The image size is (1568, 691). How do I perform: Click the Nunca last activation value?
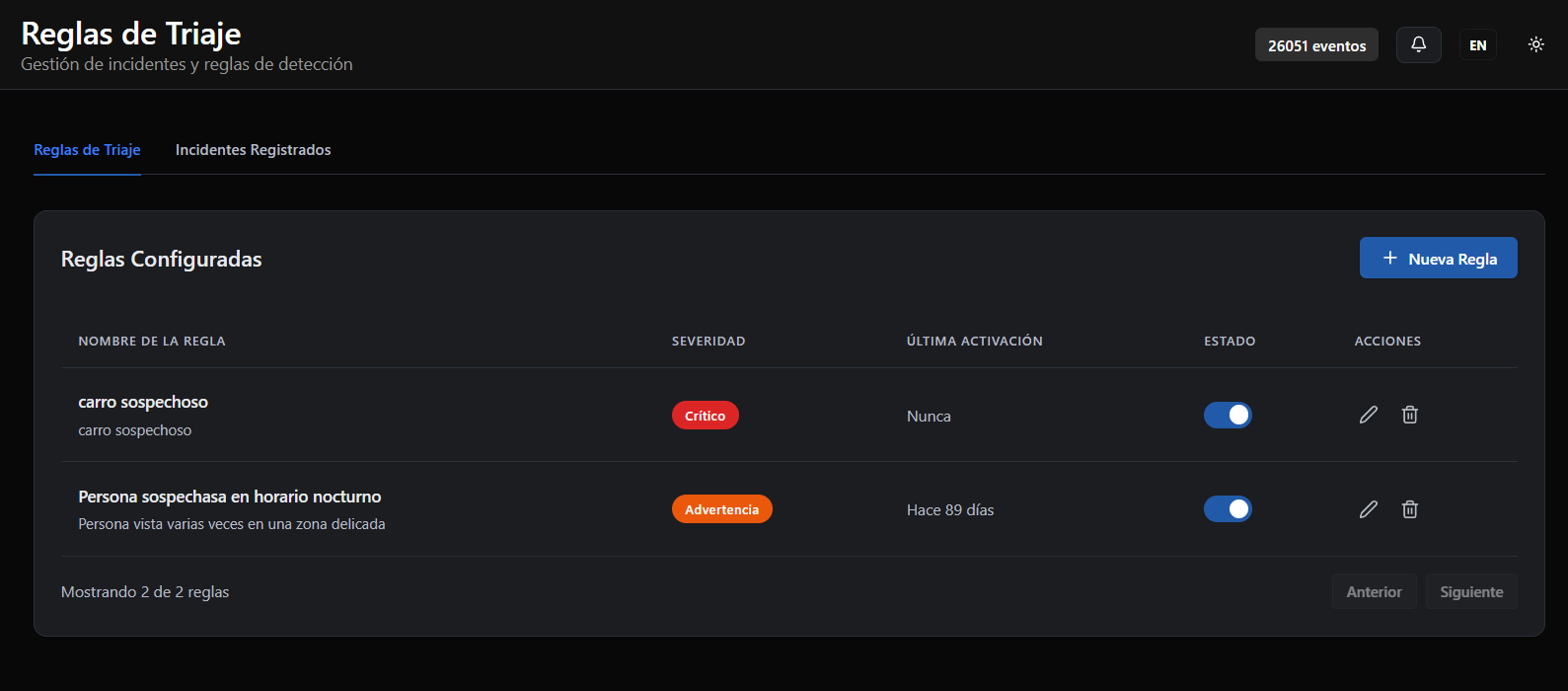[x=929, y=417]
